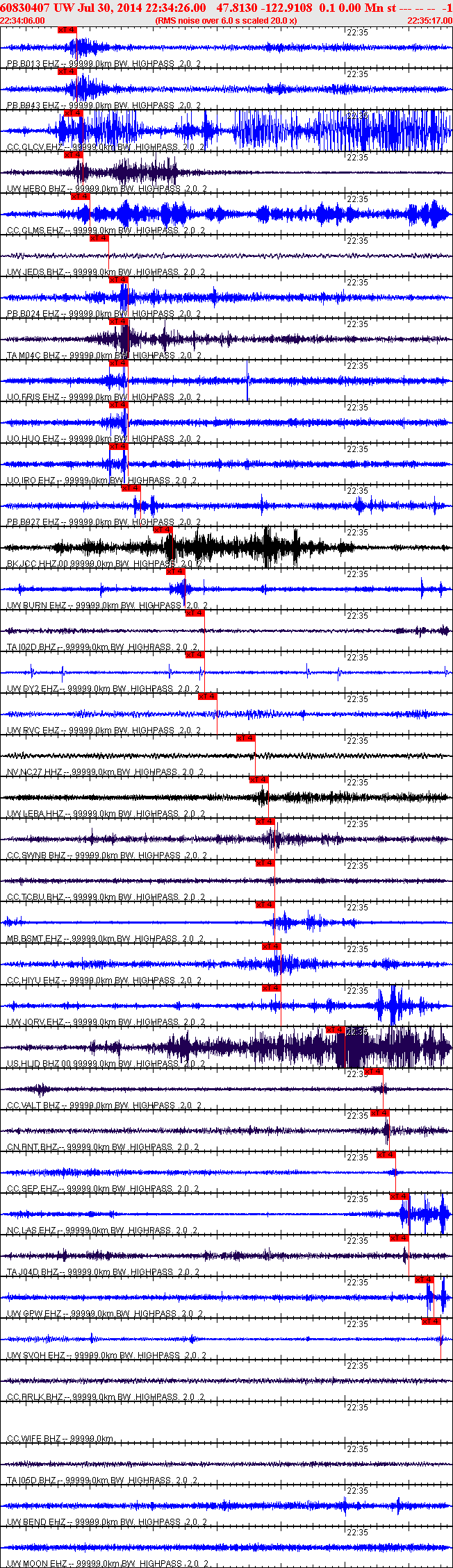Click the red pick marker on UW SVOH trace
453x1568 pixels.
[431, 1321]
